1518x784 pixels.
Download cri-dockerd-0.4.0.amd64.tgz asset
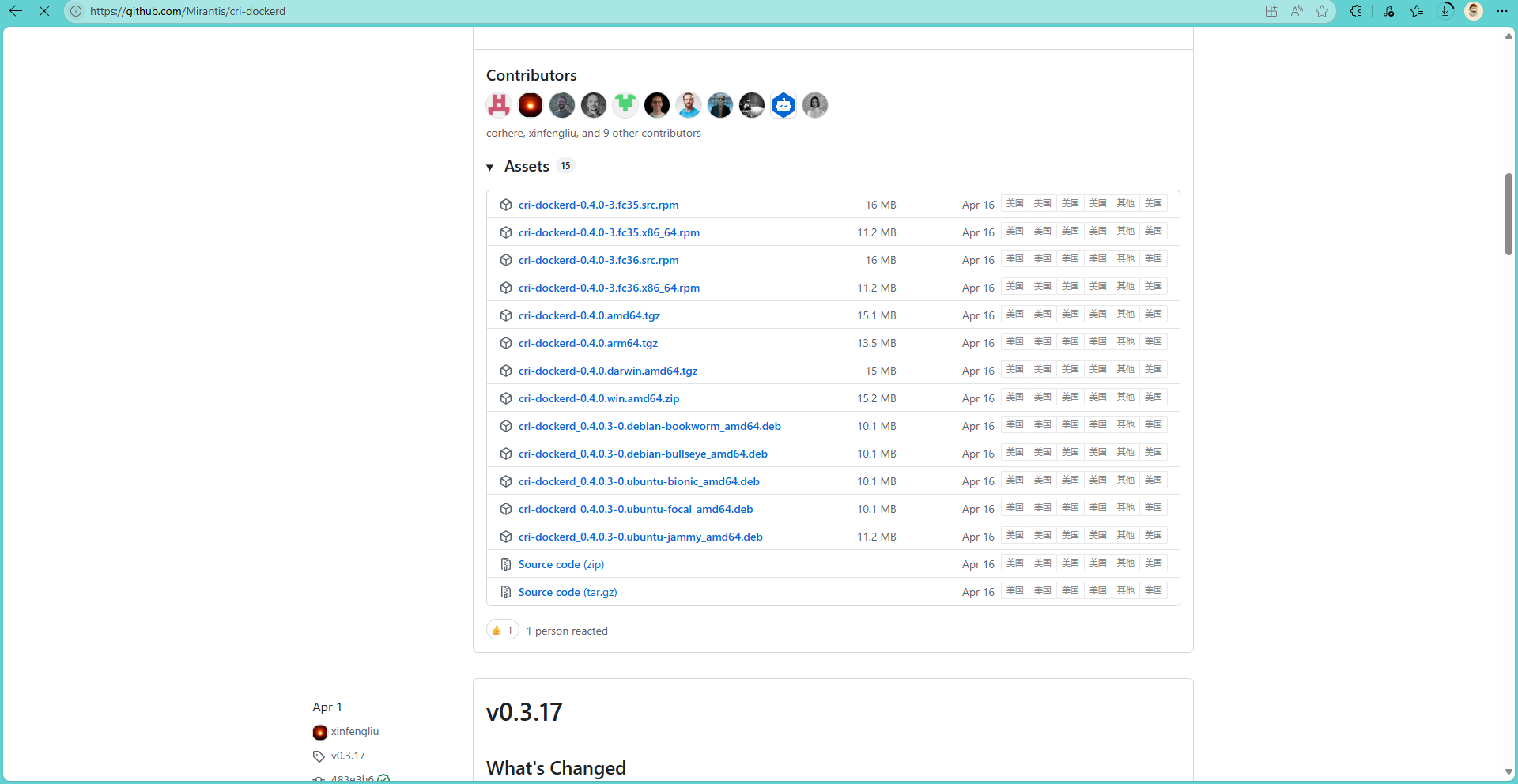coord(589,315)
